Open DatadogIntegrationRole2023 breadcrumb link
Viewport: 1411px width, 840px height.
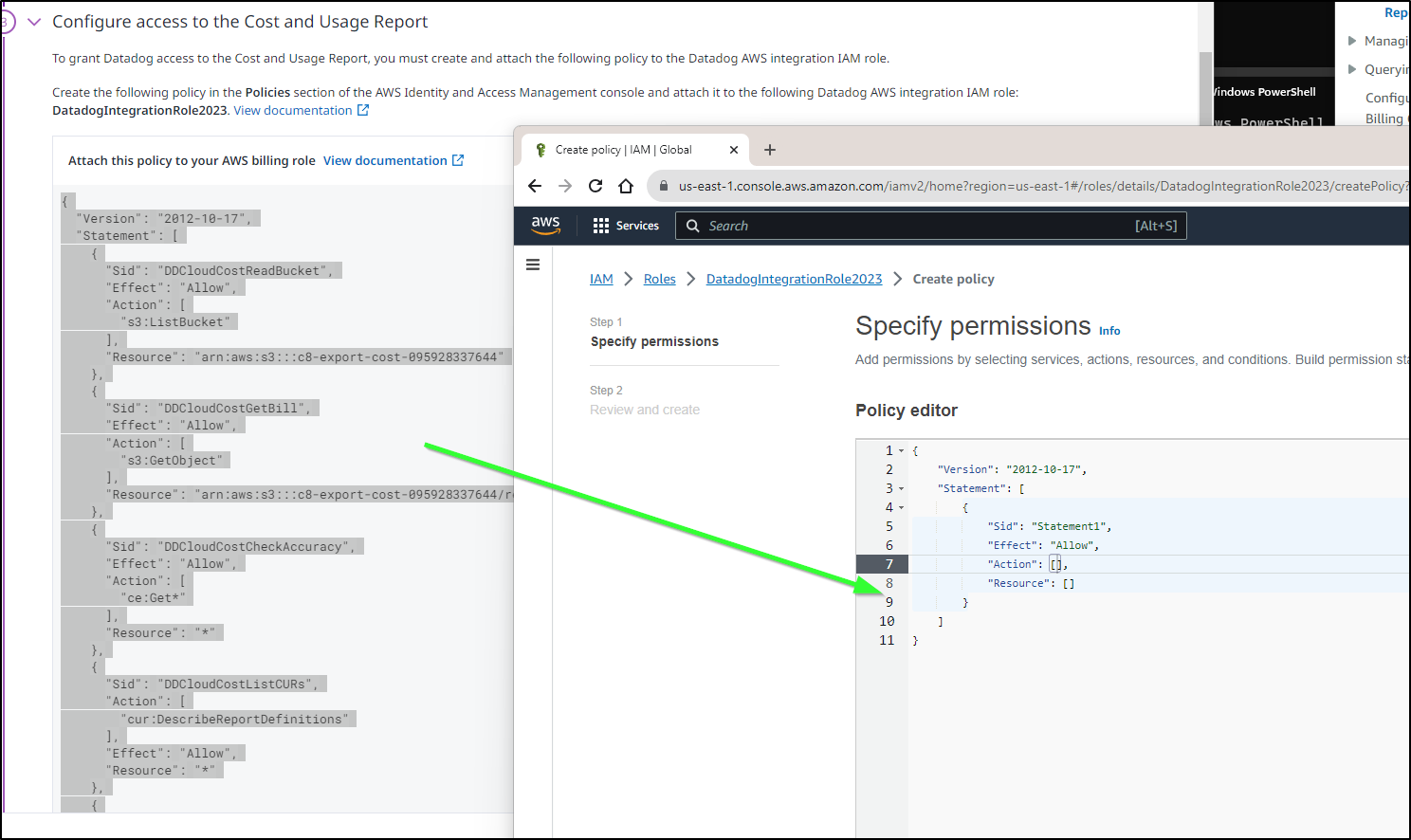[794, 279]
